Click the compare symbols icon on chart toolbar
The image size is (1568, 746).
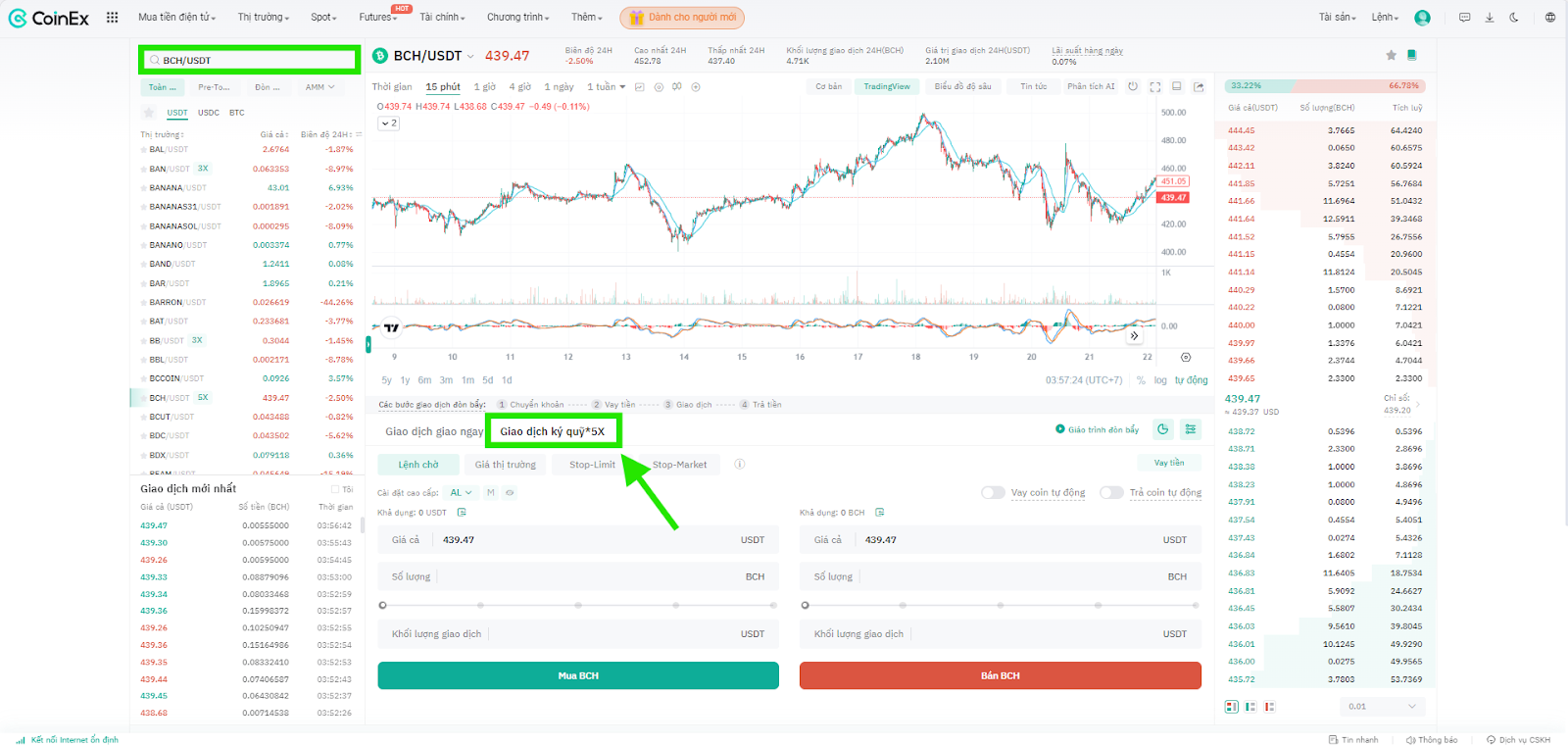677,87
